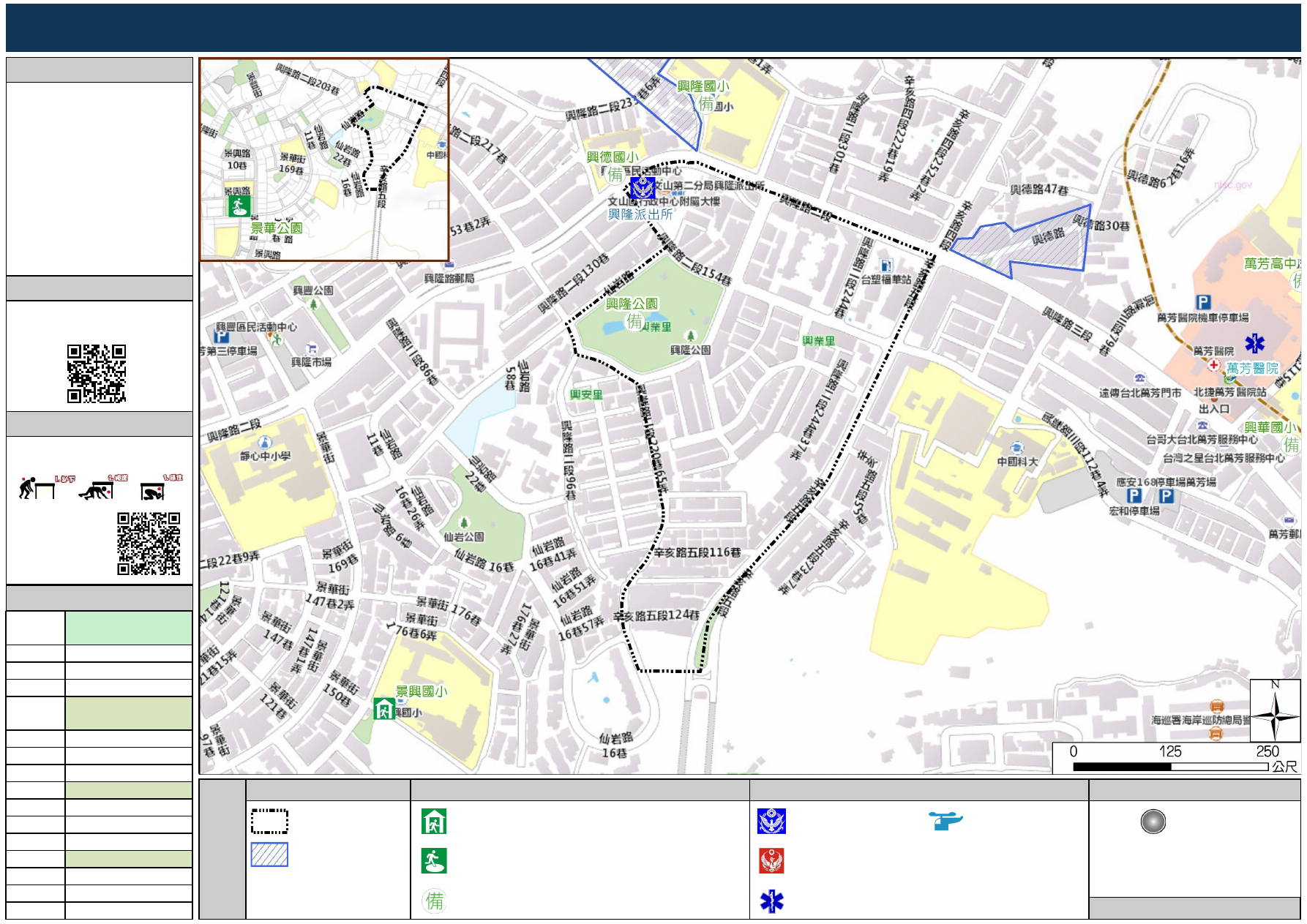The image size is (1307, 924).
Task: Click the police marker at 興隆派出所 on map
Action: coord(643,188)
